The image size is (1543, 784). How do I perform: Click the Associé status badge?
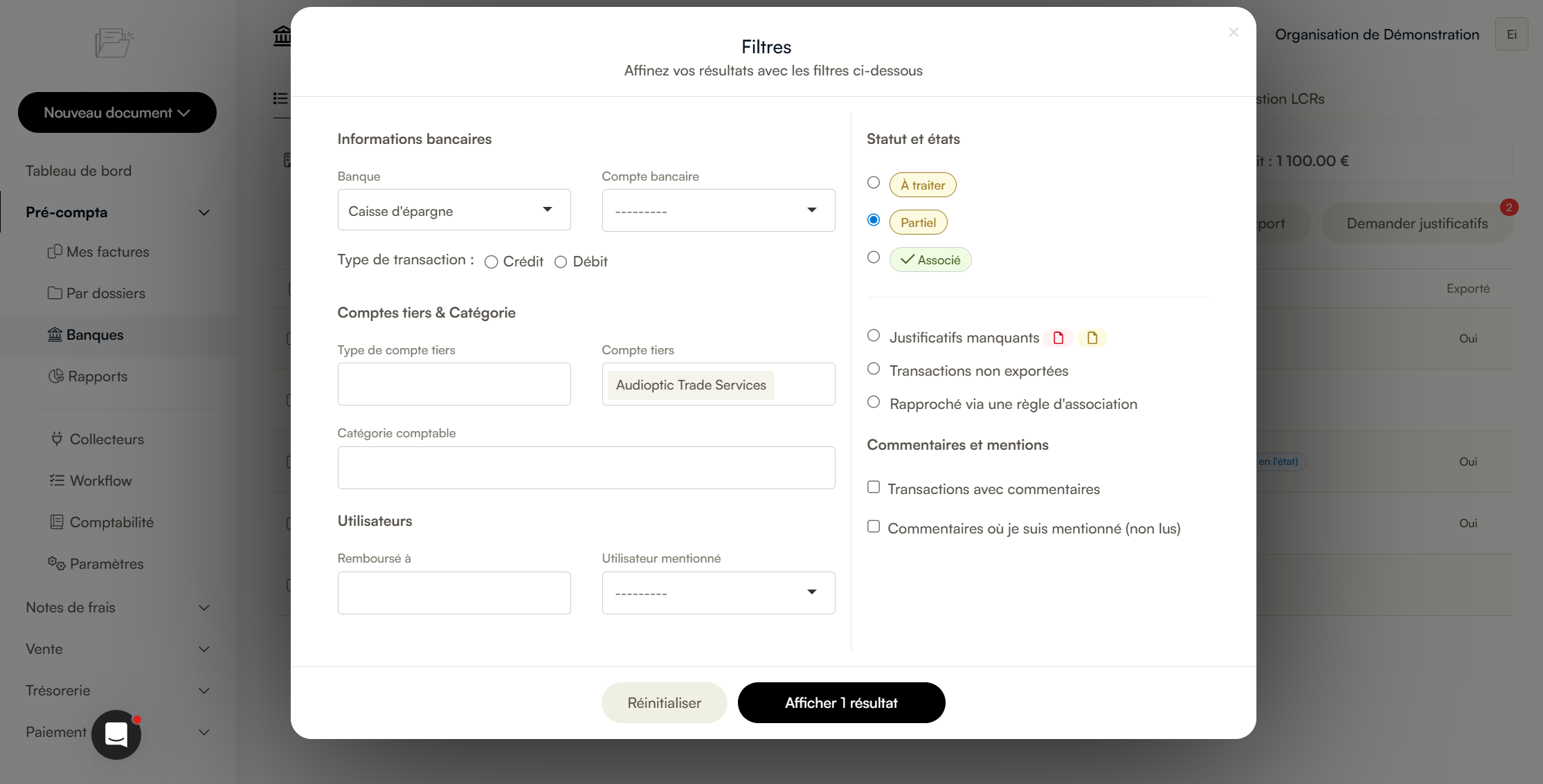[x=930, y=259]
